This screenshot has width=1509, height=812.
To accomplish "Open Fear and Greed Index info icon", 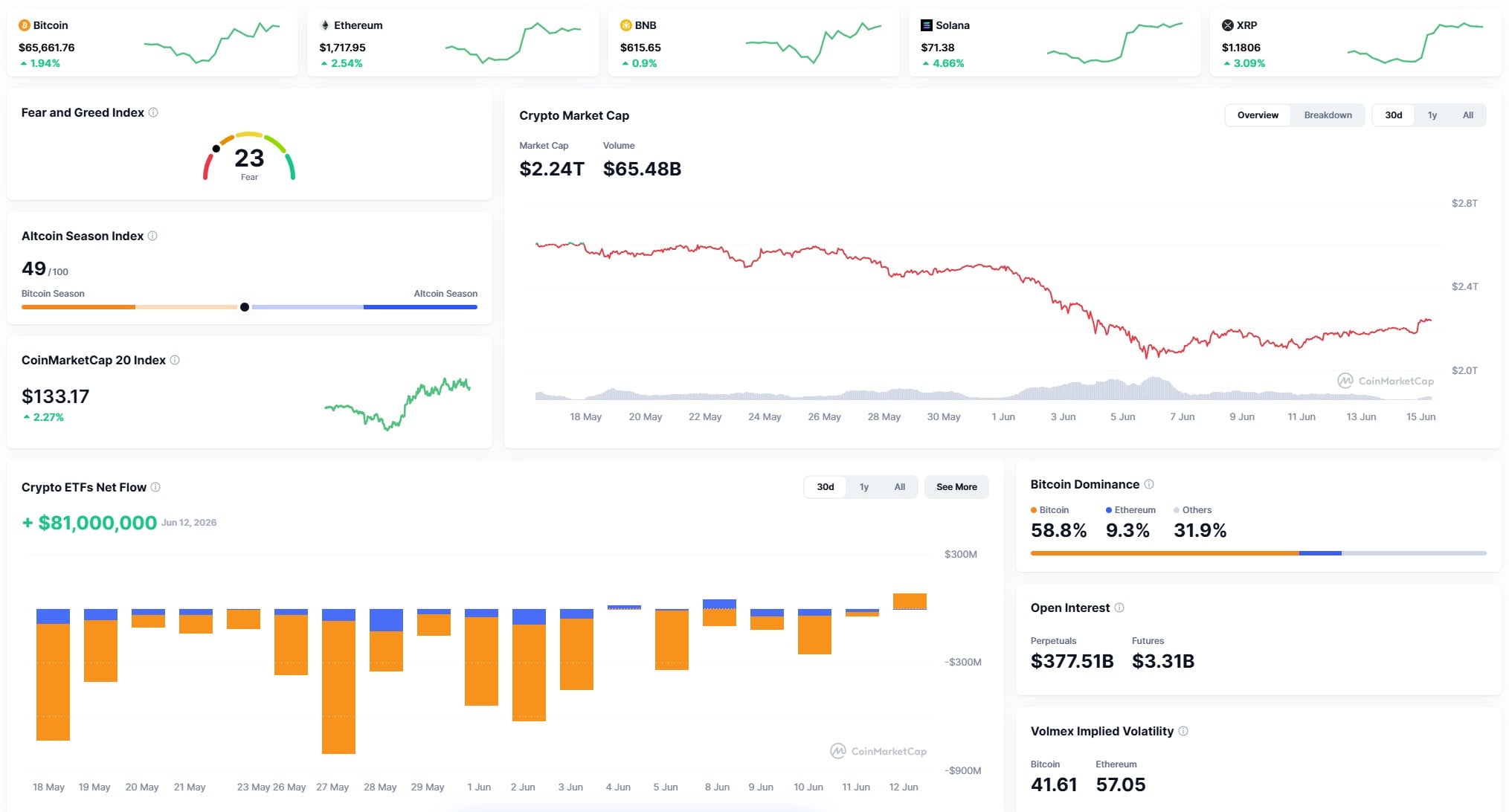I will (x=153, y=112).
